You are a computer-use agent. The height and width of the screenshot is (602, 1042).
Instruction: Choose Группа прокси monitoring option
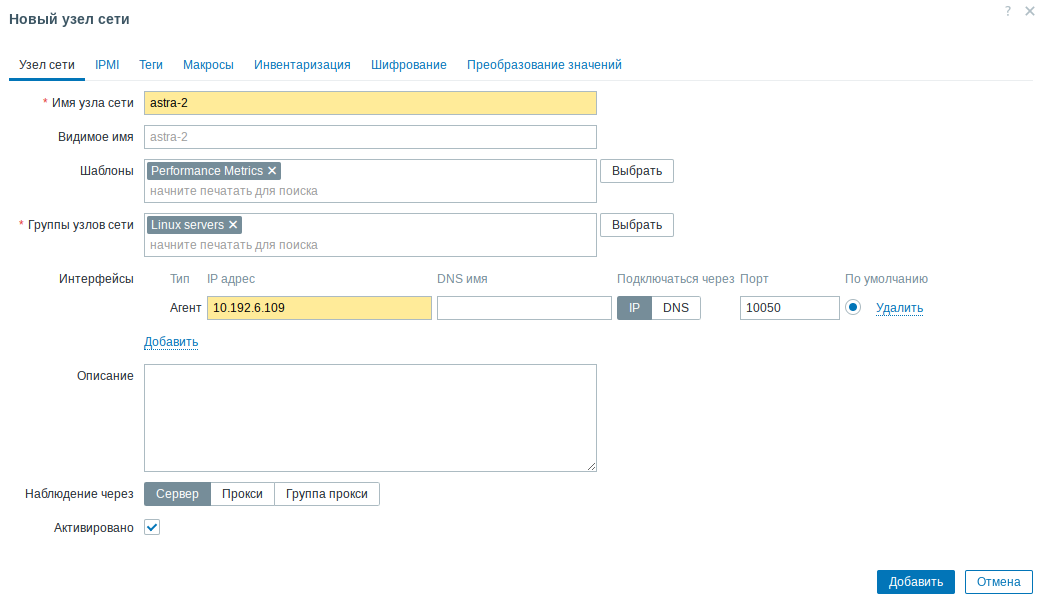(x=327, y=494)
